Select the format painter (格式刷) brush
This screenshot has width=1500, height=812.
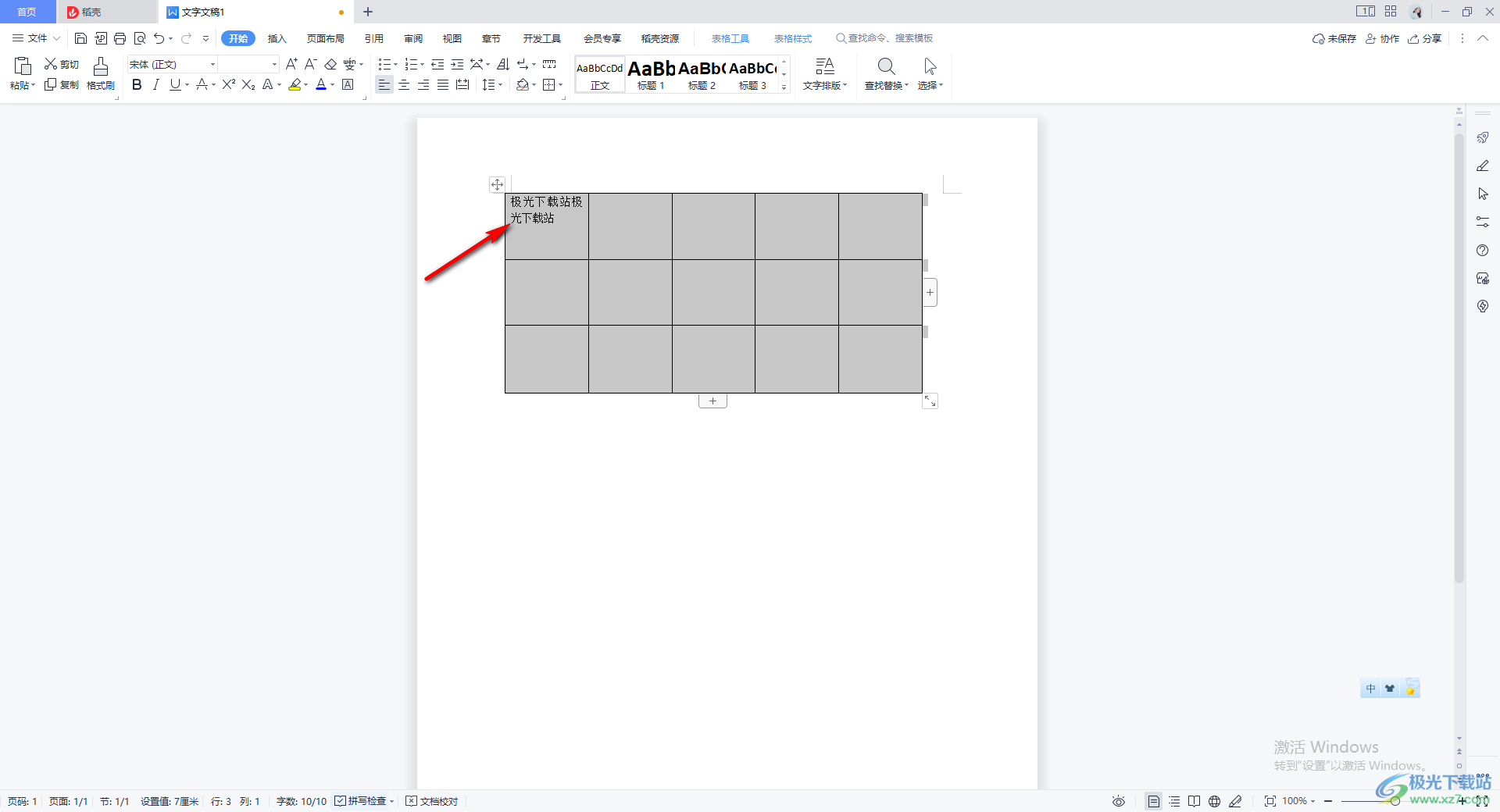[101, 66]
